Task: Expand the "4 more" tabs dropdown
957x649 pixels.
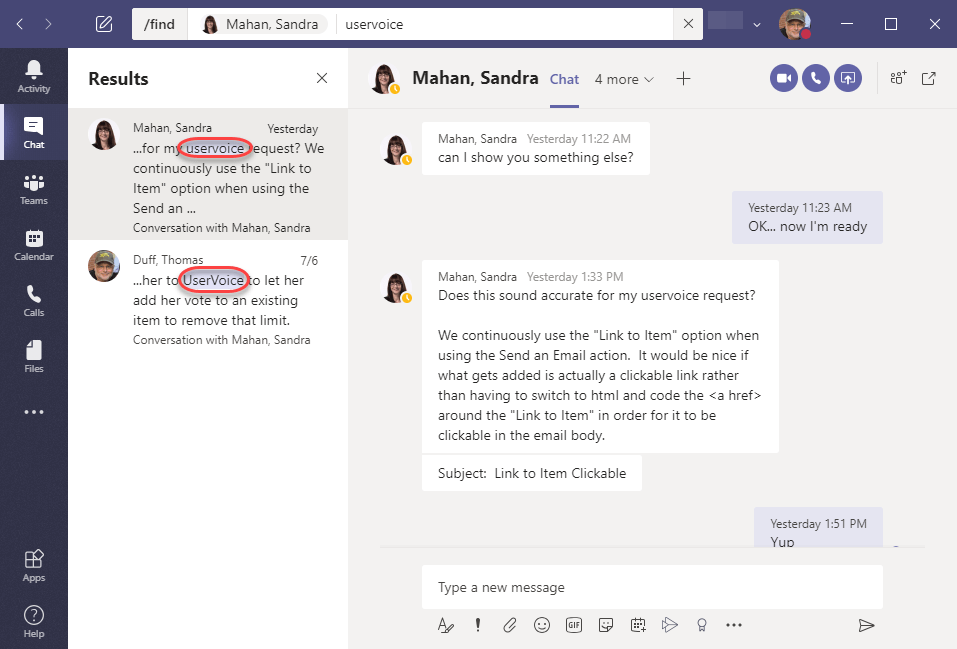Action: [624, 79]
